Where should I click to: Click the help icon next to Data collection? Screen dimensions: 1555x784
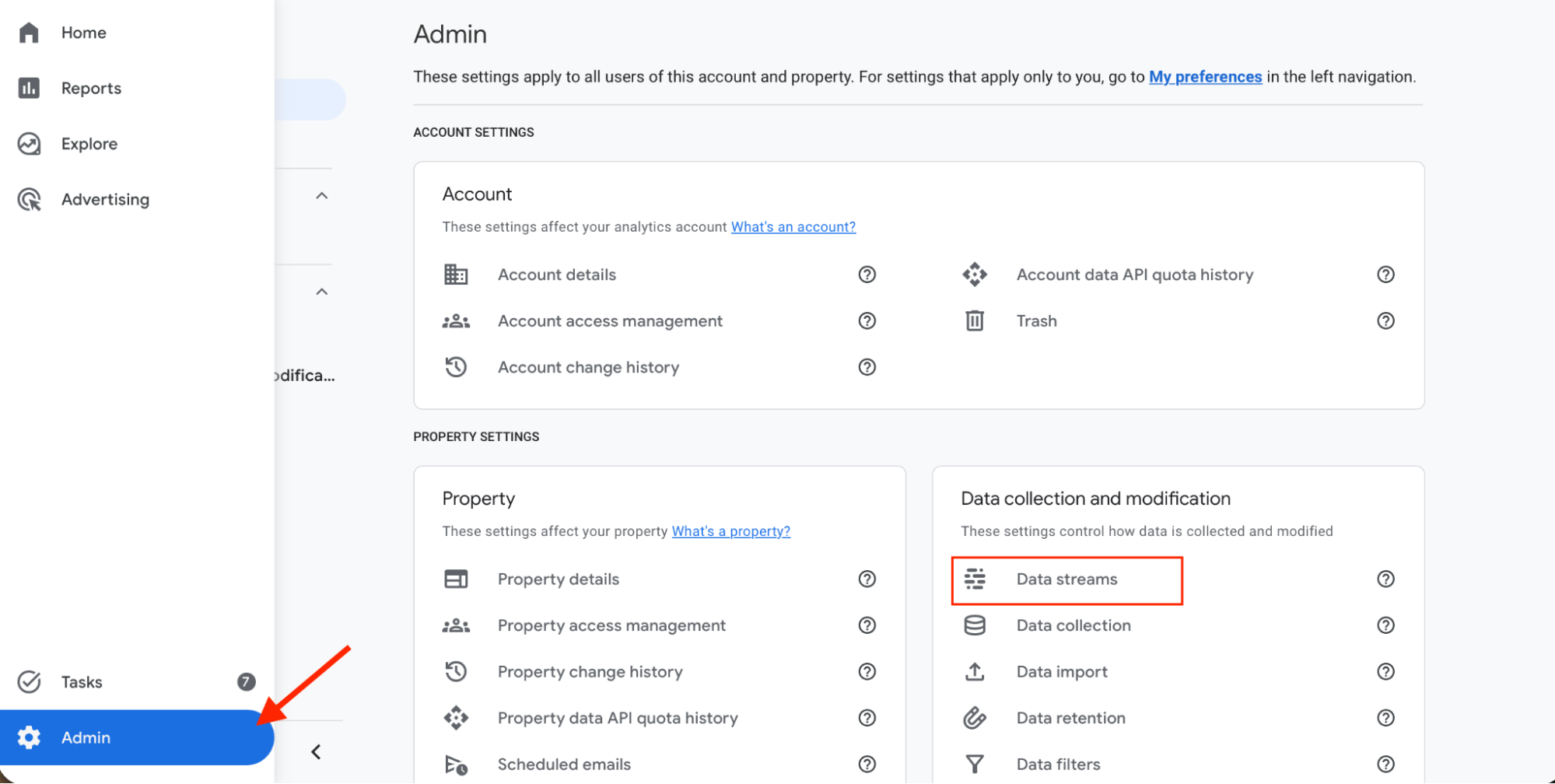[1385, 625]
